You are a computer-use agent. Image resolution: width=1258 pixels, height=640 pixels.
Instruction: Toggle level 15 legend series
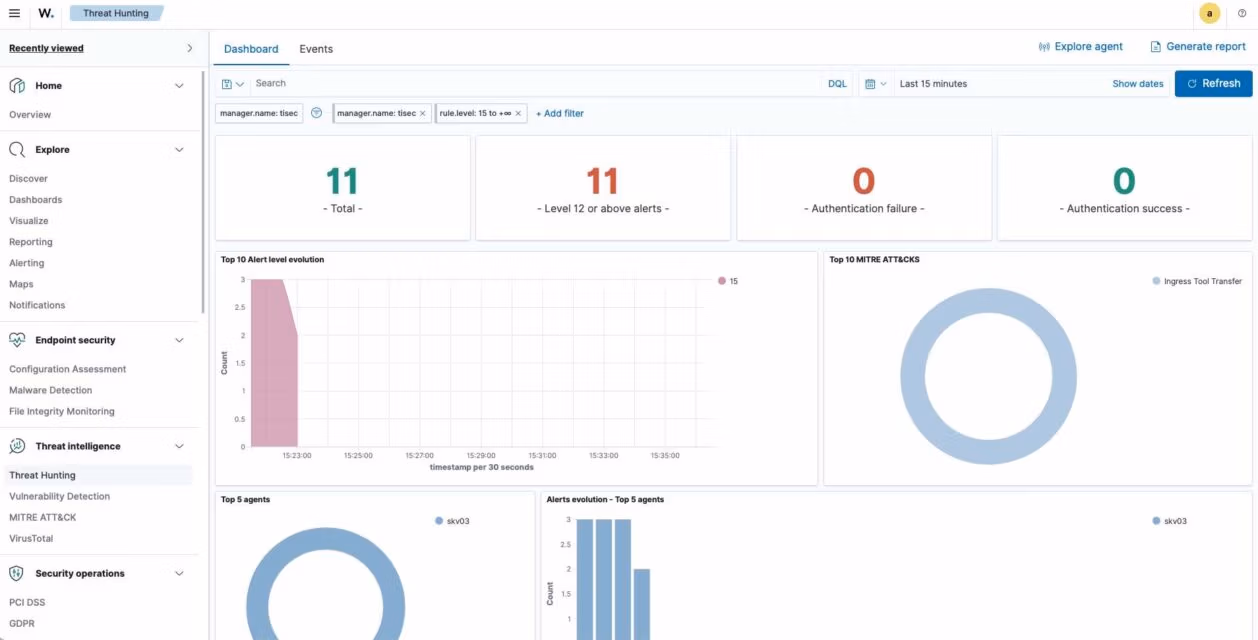(728, 281)
